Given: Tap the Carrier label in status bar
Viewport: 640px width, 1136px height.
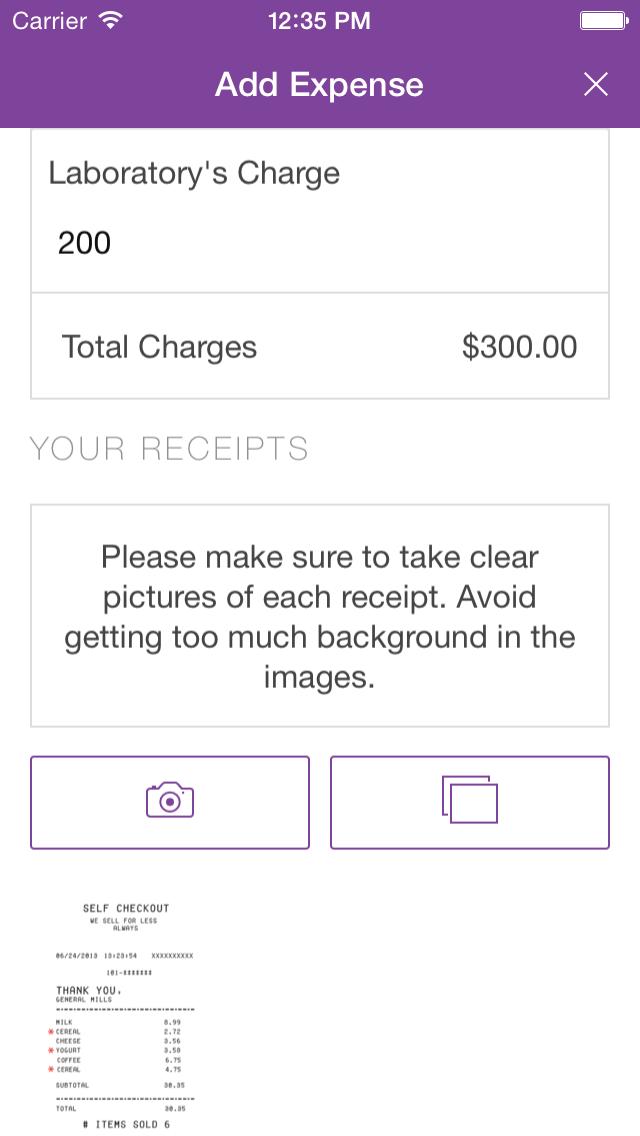Looking at the screenshot, I should [x=50, y=21].
